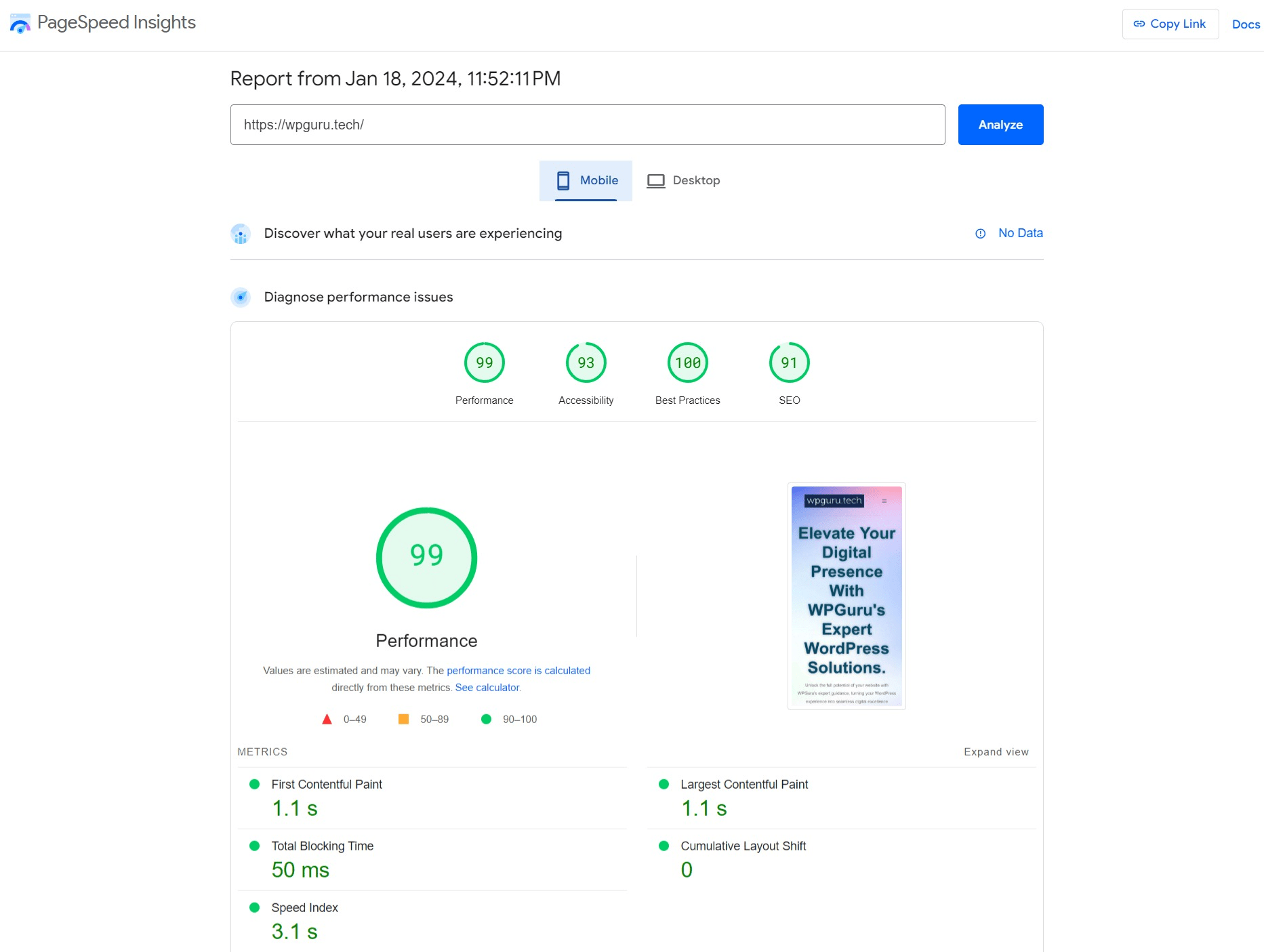Open 'performance score is calculated' link
1264x952 pixels.
518,671
